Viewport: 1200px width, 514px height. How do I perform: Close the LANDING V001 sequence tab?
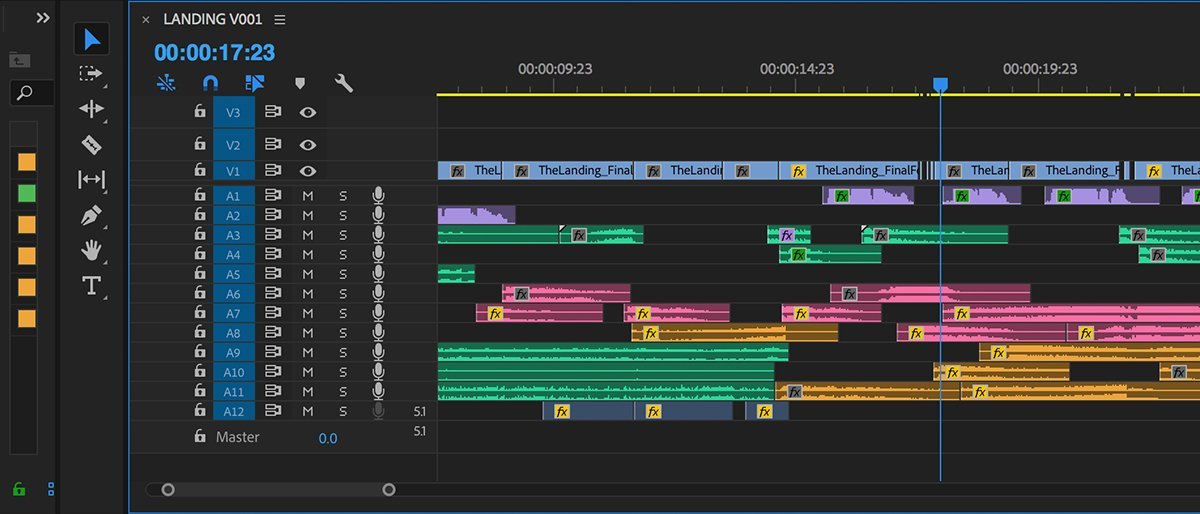click(x=146, y=19)
